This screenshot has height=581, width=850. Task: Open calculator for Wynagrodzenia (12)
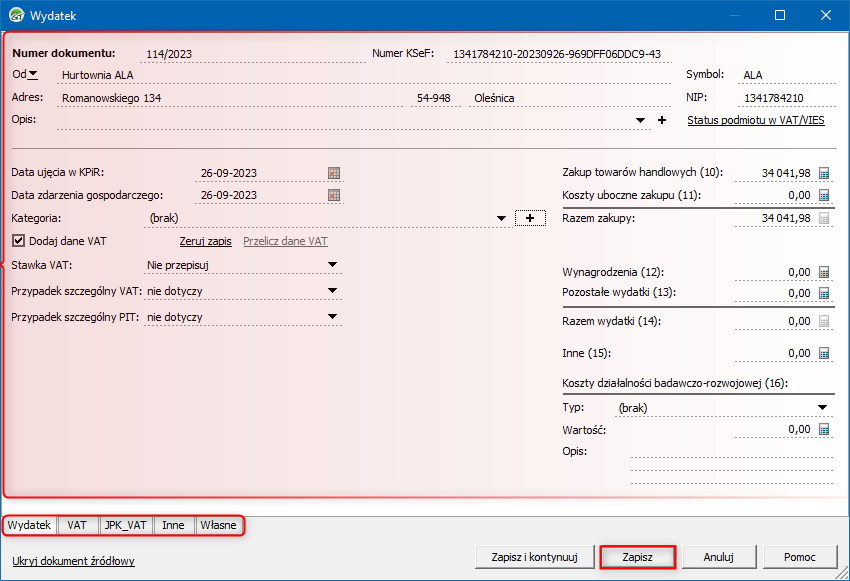(x=824, y=272)
